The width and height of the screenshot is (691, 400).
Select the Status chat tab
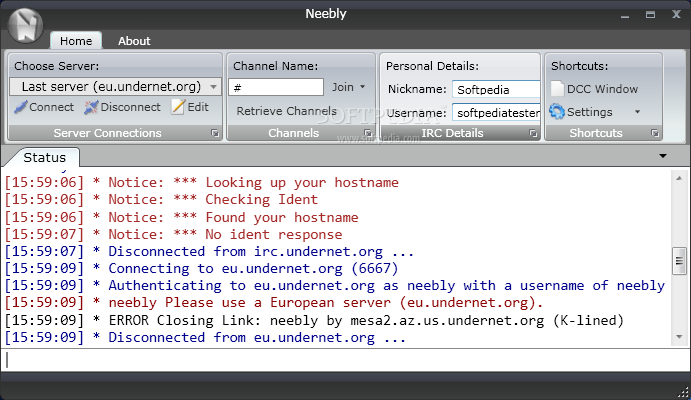pos(45,157)
